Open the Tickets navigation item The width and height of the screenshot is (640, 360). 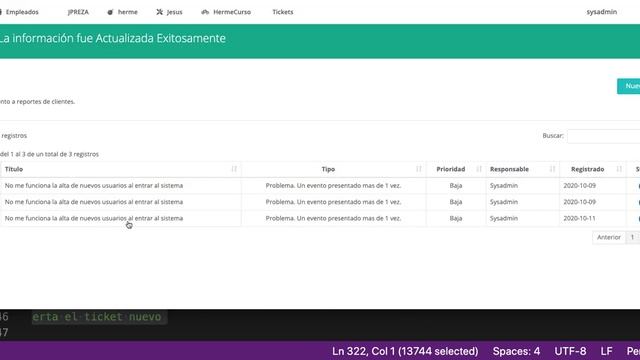coord(283,12)
